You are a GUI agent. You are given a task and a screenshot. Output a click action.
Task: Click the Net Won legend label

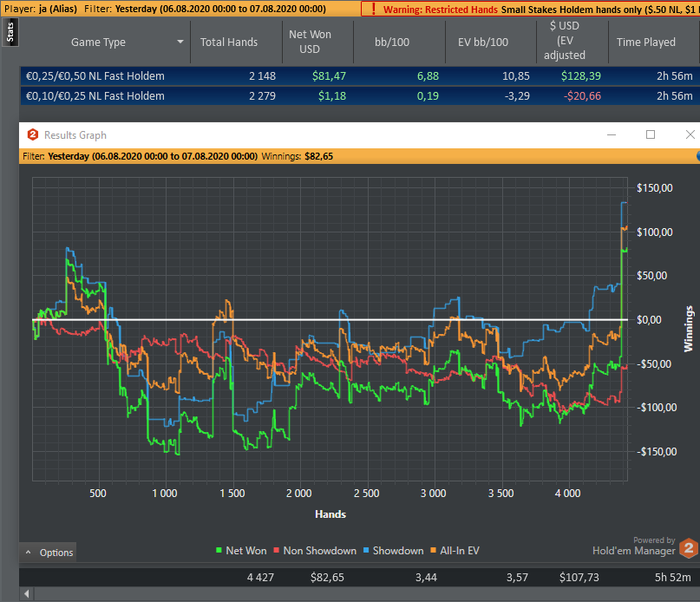[246, 551]
